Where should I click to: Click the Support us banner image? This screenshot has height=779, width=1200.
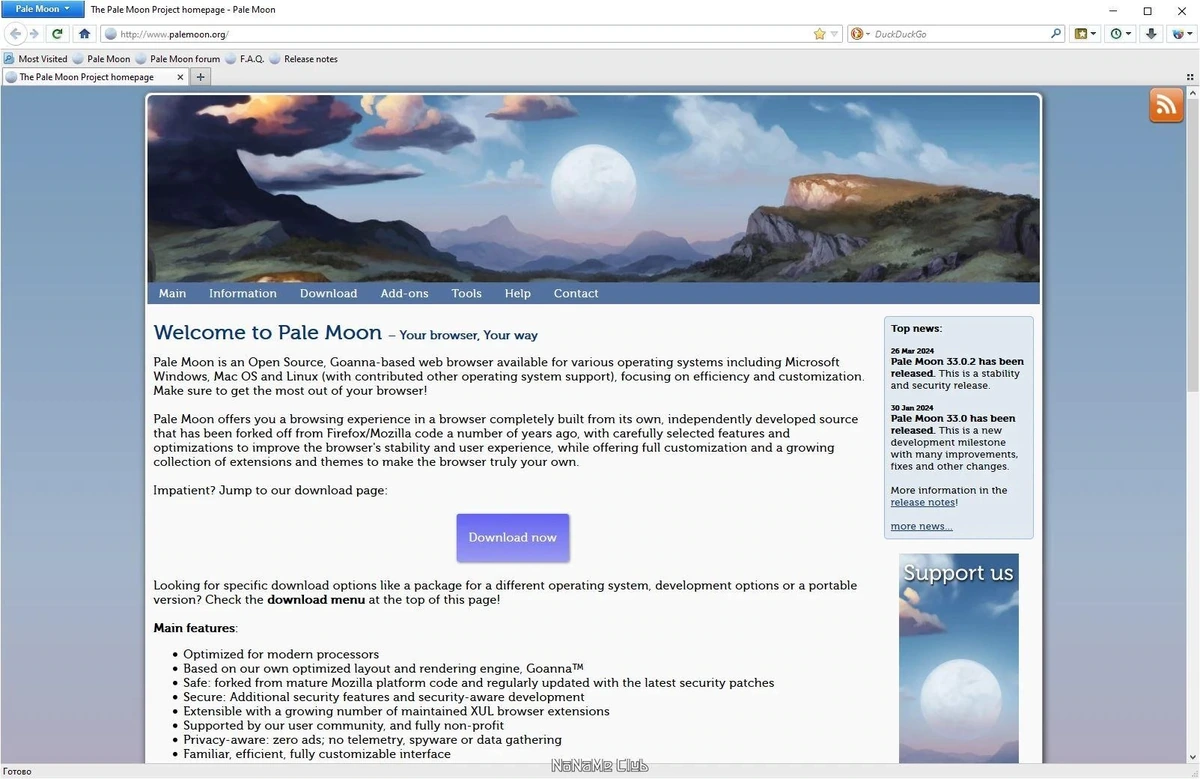pos(959,658)
